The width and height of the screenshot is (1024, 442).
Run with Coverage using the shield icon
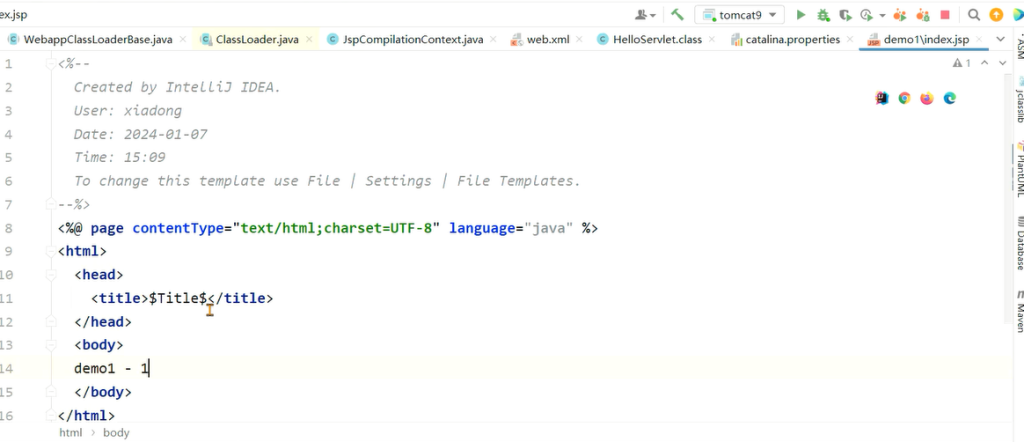click(x=845, y=15)
